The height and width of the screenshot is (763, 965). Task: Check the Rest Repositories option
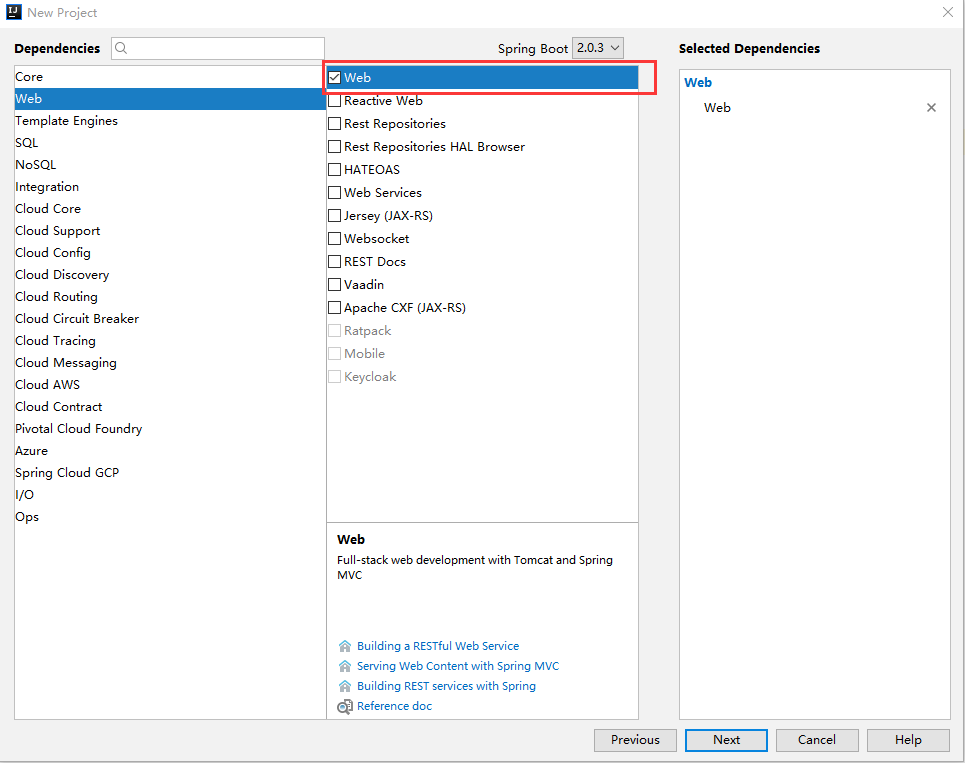pos(334,124)
